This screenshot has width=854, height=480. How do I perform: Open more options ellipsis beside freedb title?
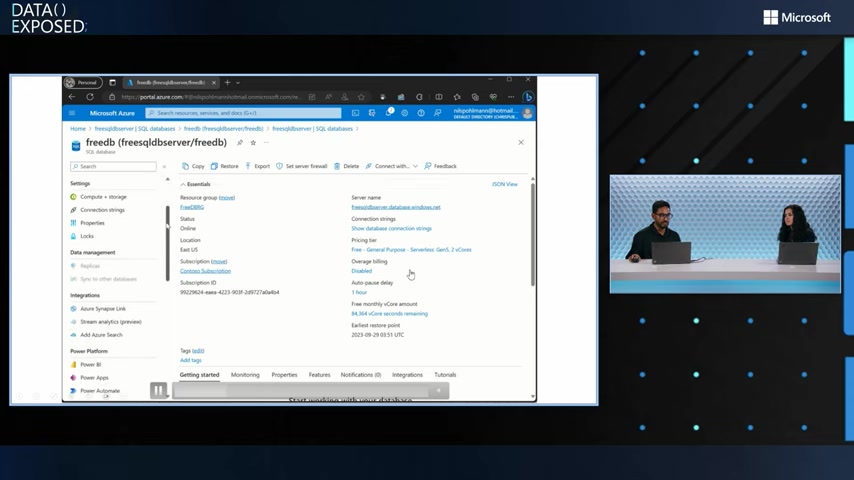coord(266,143)
